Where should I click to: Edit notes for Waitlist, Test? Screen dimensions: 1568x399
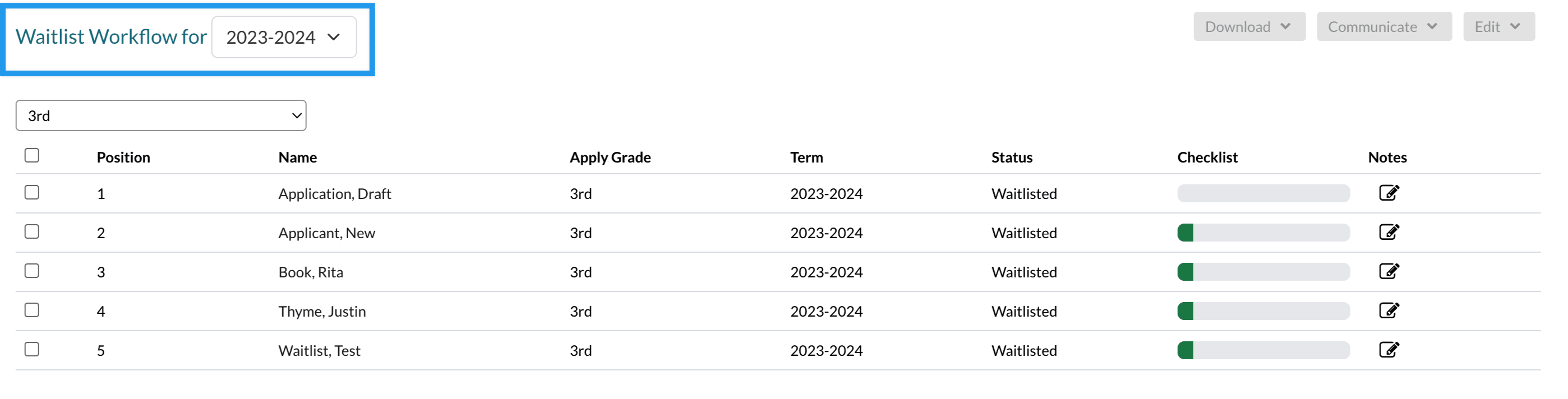tap(1389, 350)
